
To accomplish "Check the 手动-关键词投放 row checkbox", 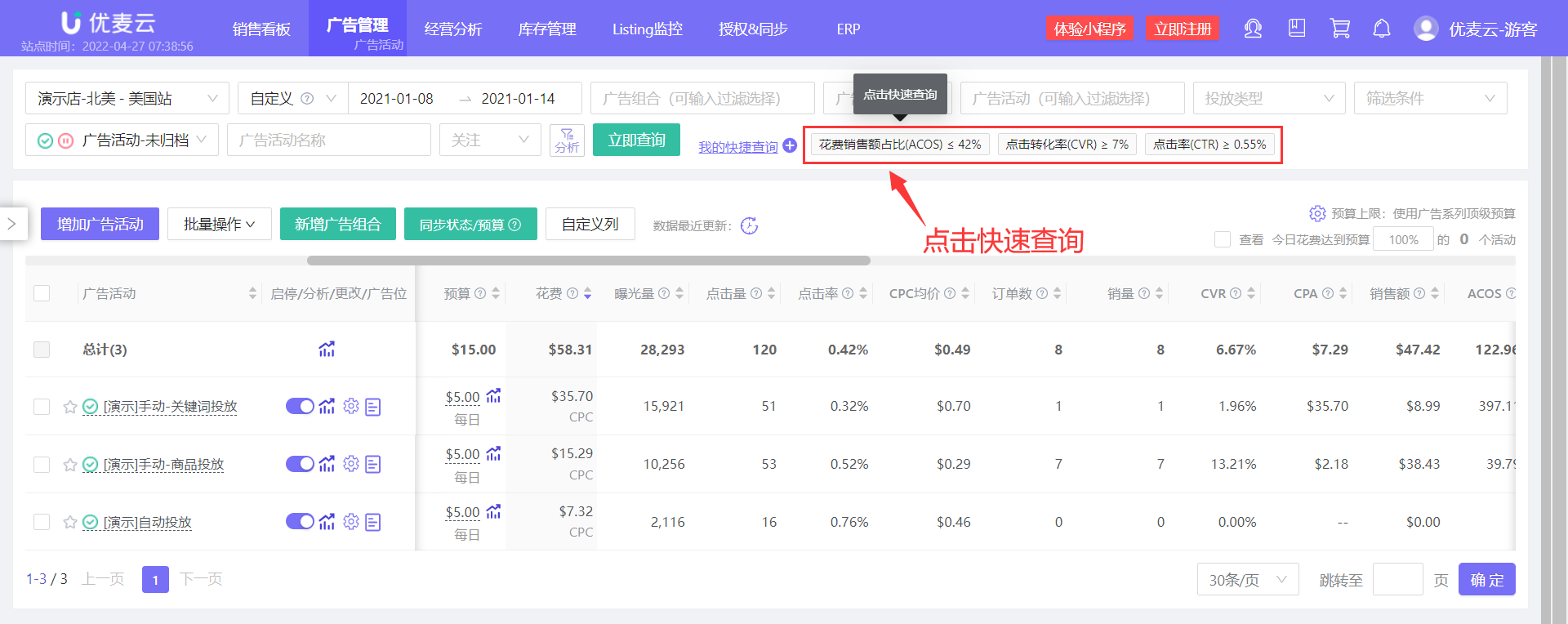I will click(42, 407).
